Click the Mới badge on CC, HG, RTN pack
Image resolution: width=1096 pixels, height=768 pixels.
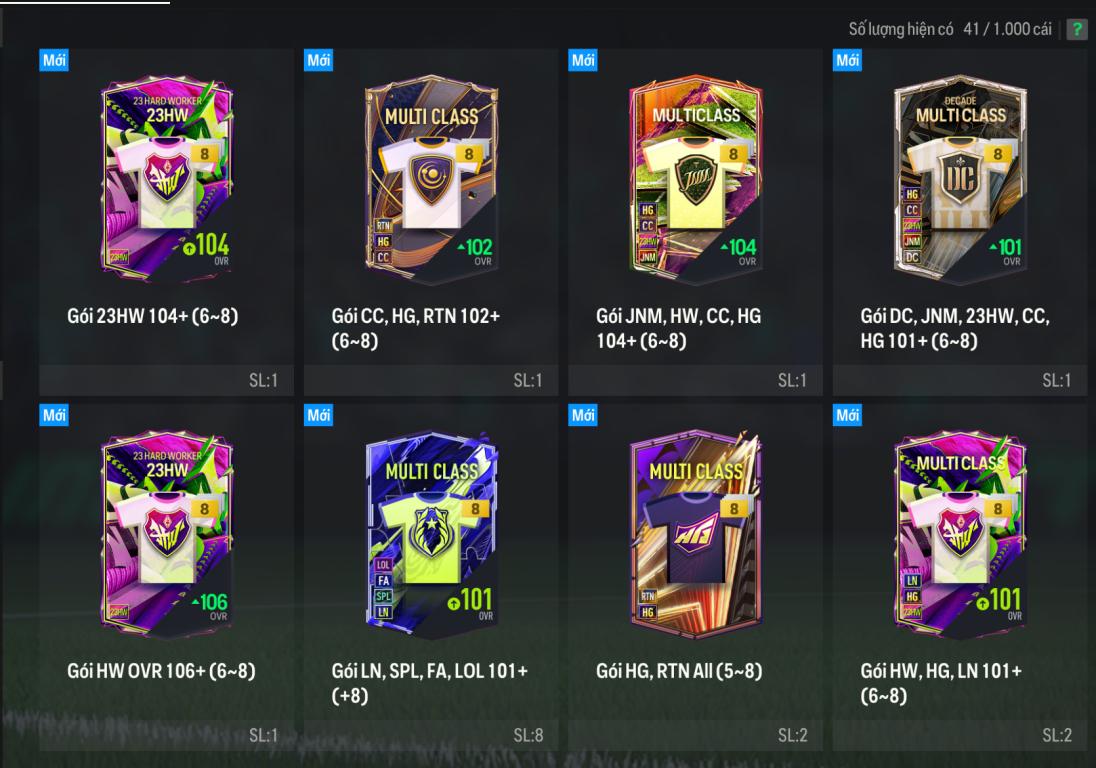point(319,60)
